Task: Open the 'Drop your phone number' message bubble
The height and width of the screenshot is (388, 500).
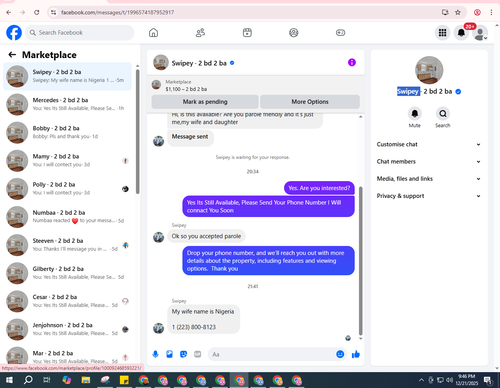Action: (x=268, y=261)
